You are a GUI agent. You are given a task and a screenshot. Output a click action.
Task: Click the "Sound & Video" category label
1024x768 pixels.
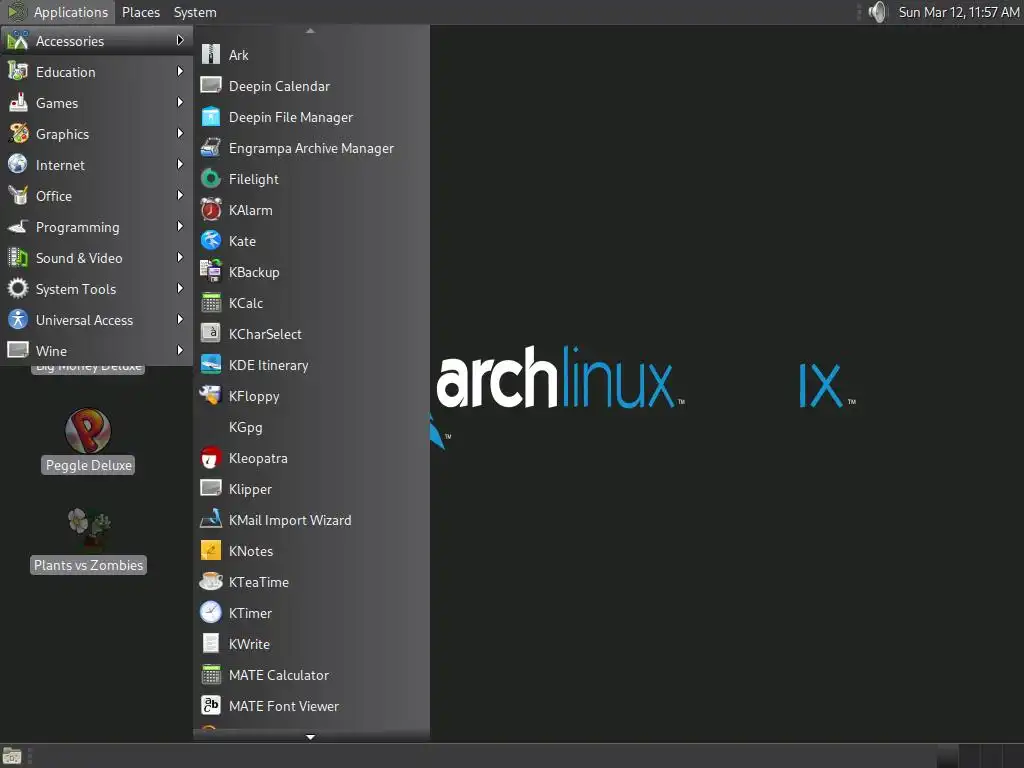[79, 258]
